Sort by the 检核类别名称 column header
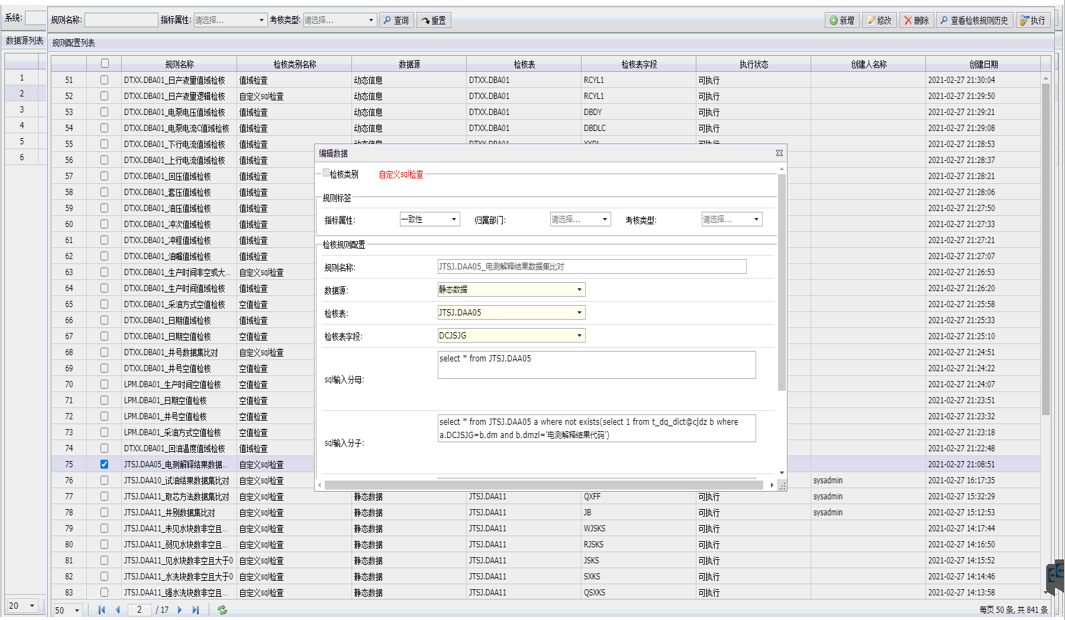 click(x=294, y=65)
